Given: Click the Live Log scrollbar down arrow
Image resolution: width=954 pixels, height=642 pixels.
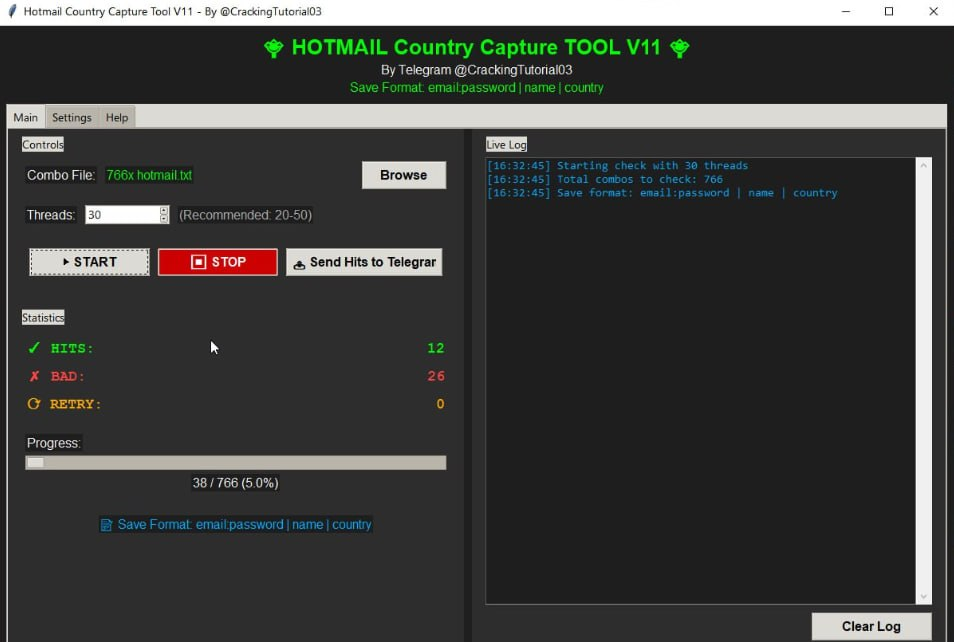Looking at the screenshot, I should click(x=924, y=596).
